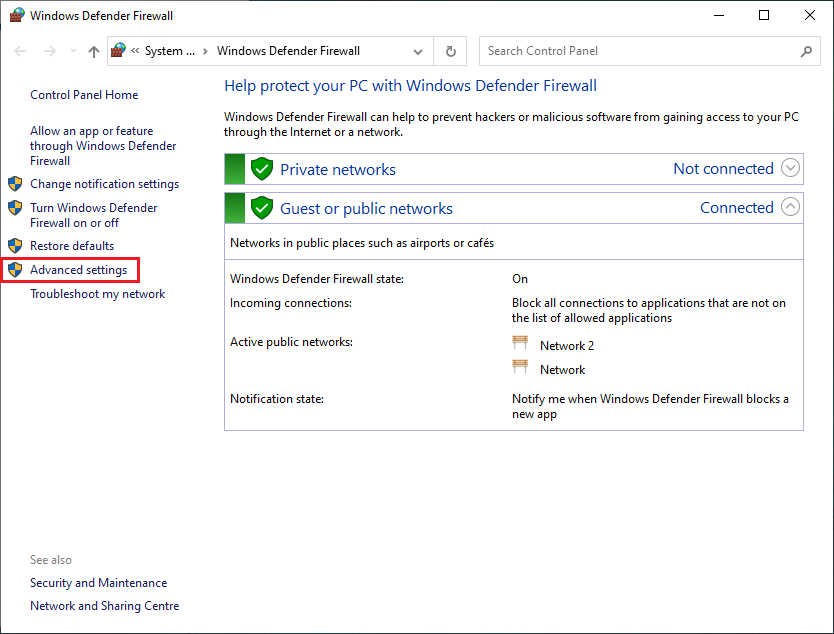Go up one level with Up arrow
Viewport: 834px width, 634px height.
tap(94, 51)
